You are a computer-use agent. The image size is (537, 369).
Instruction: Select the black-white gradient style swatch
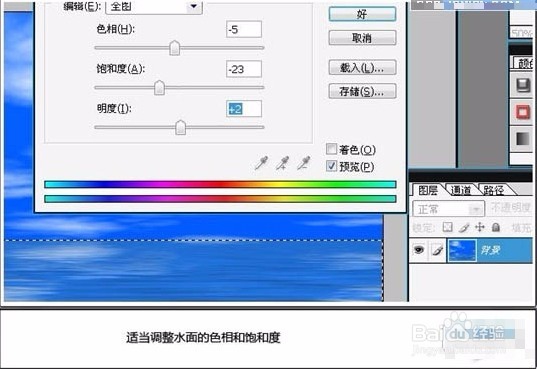coord(523,139)
